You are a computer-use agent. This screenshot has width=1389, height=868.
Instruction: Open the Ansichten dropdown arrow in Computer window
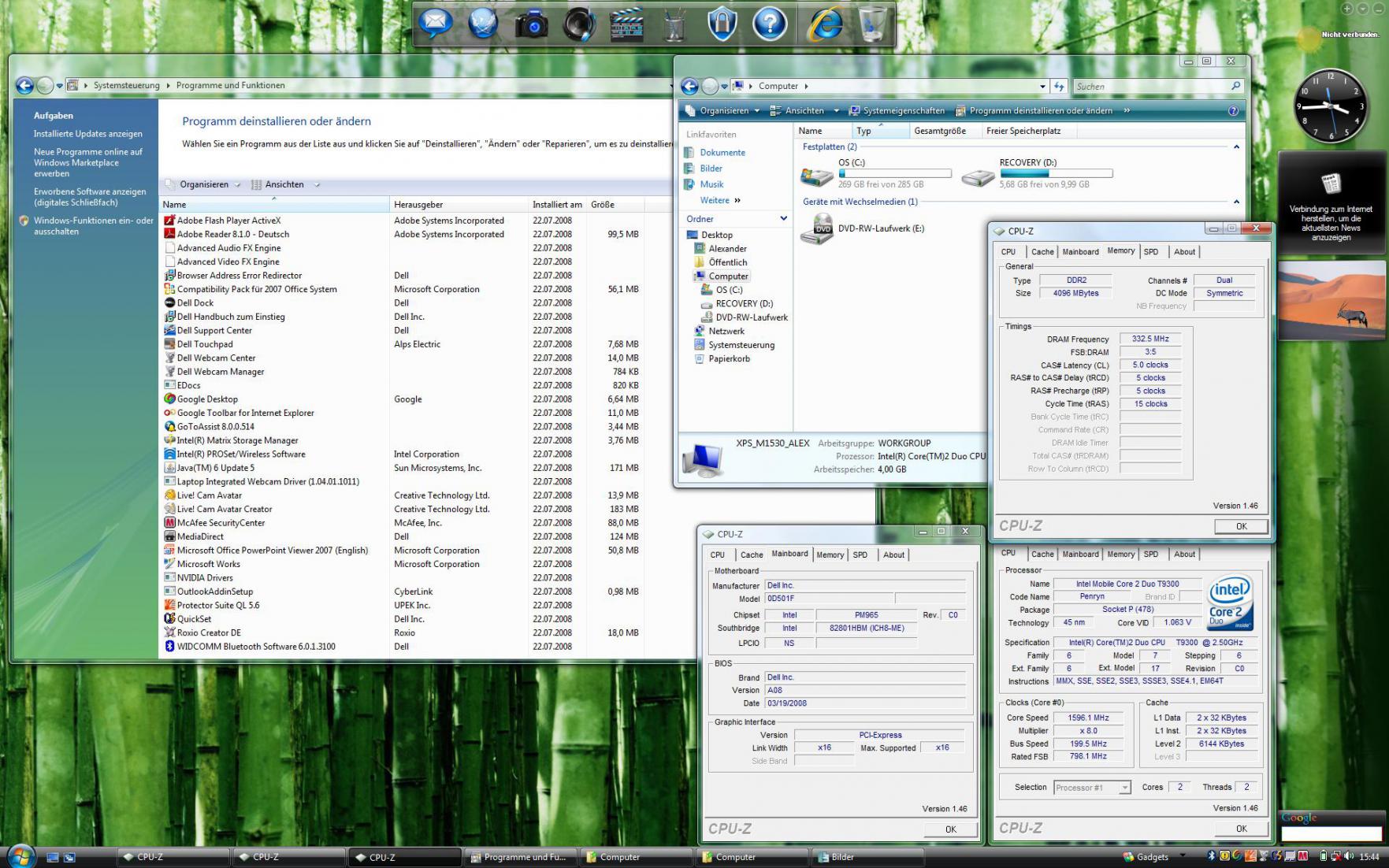point(836,110)
